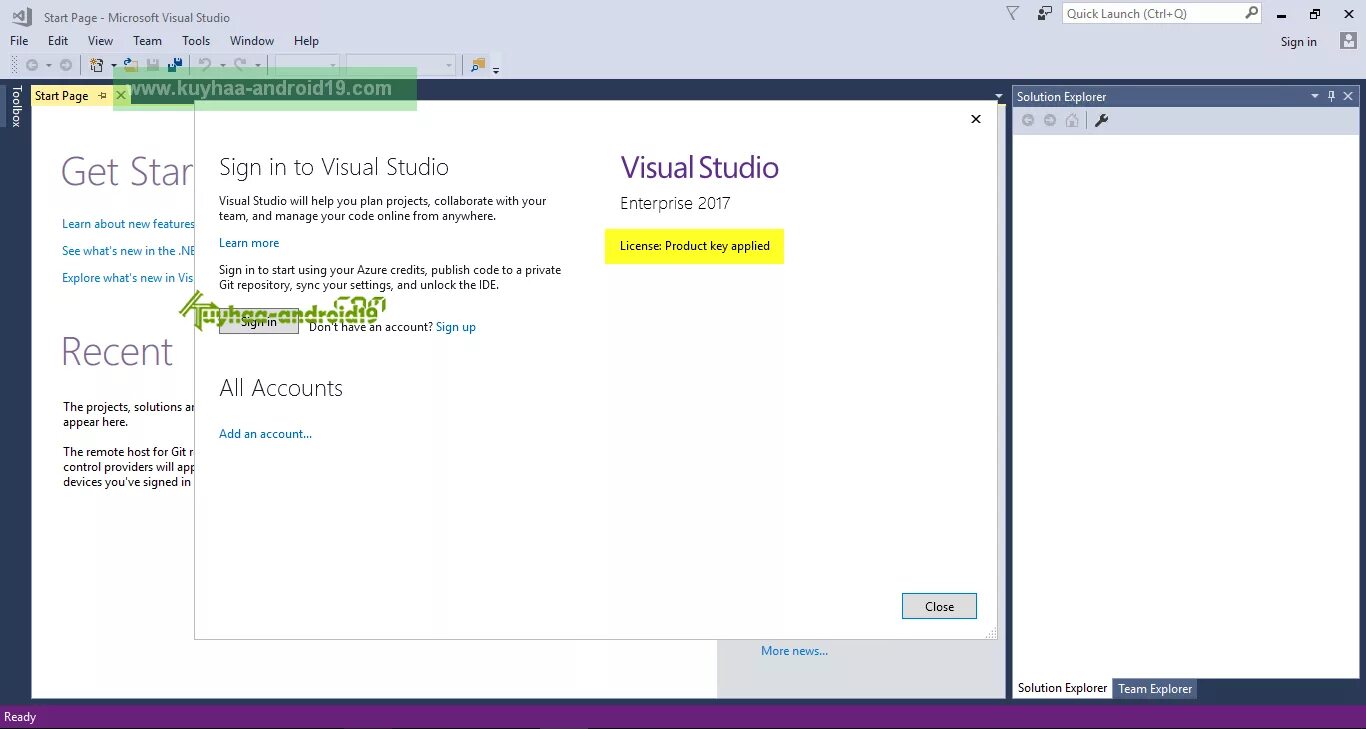Click the Visual Studio logo in the title bar
The image size is (1366, 729).
coord(21,17)
